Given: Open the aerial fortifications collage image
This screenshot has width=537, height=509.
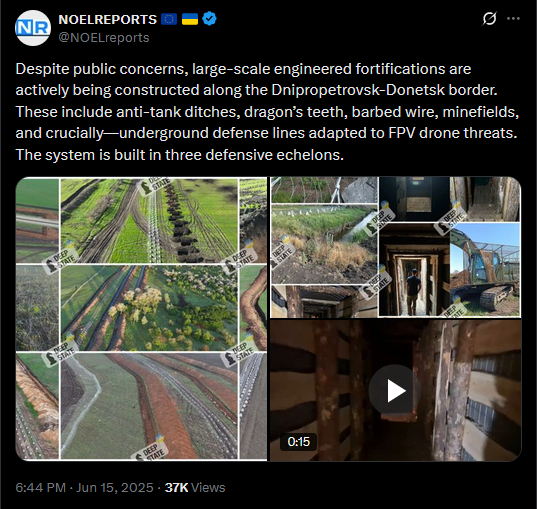Looking at the screenshot, I should pos(141,319).
